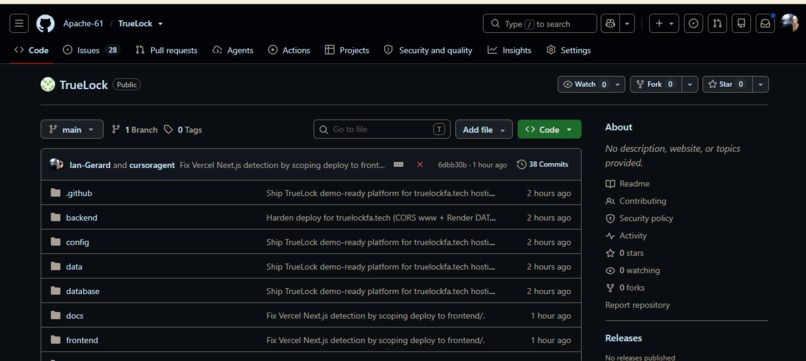806x361 pixels.
Task: Click the Ian-Gerard author link
Action: click(x=90, y=165)
